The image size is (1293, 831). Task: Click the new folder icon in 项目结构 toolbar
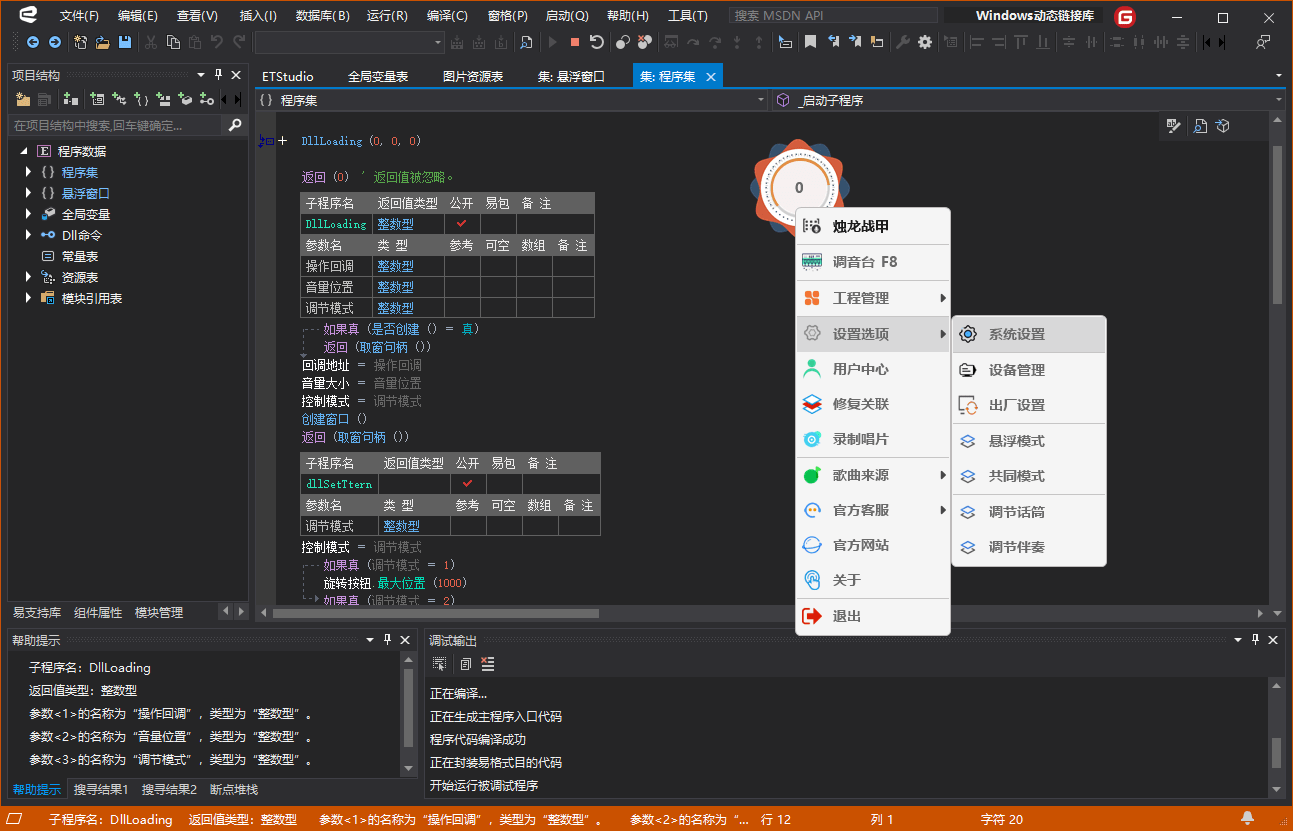pyautogui.click(x=24, y=99)
